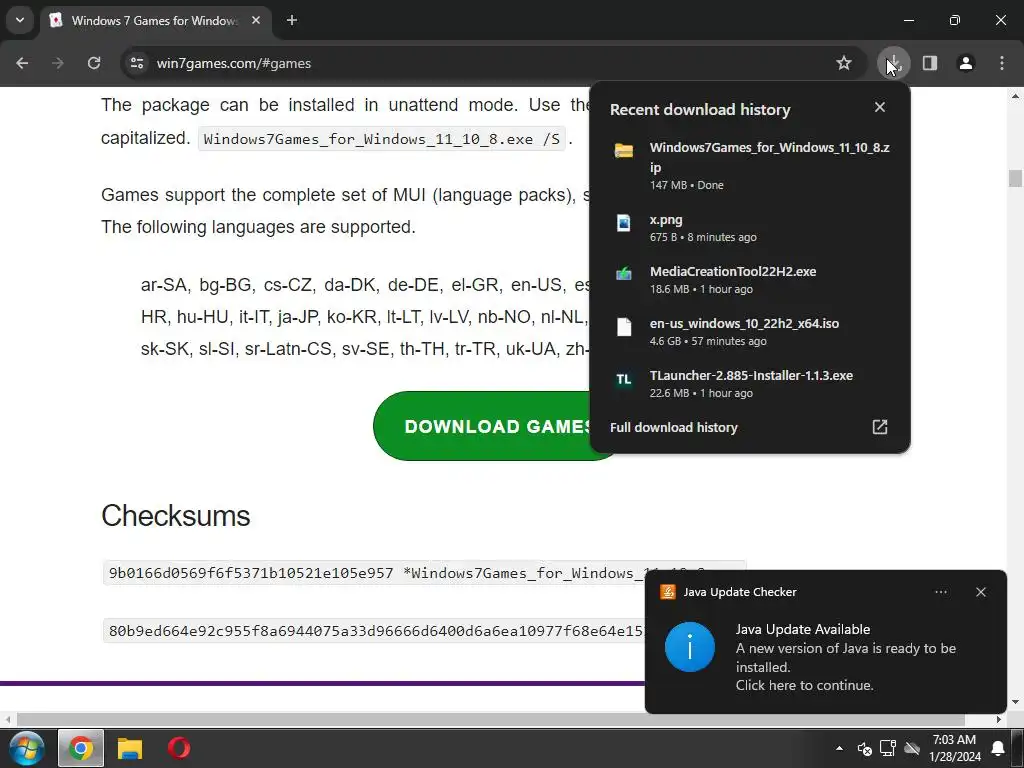Reload the current page
Image resolution: width=1024 pixels, height=768 pixels.
coord(94,63)
